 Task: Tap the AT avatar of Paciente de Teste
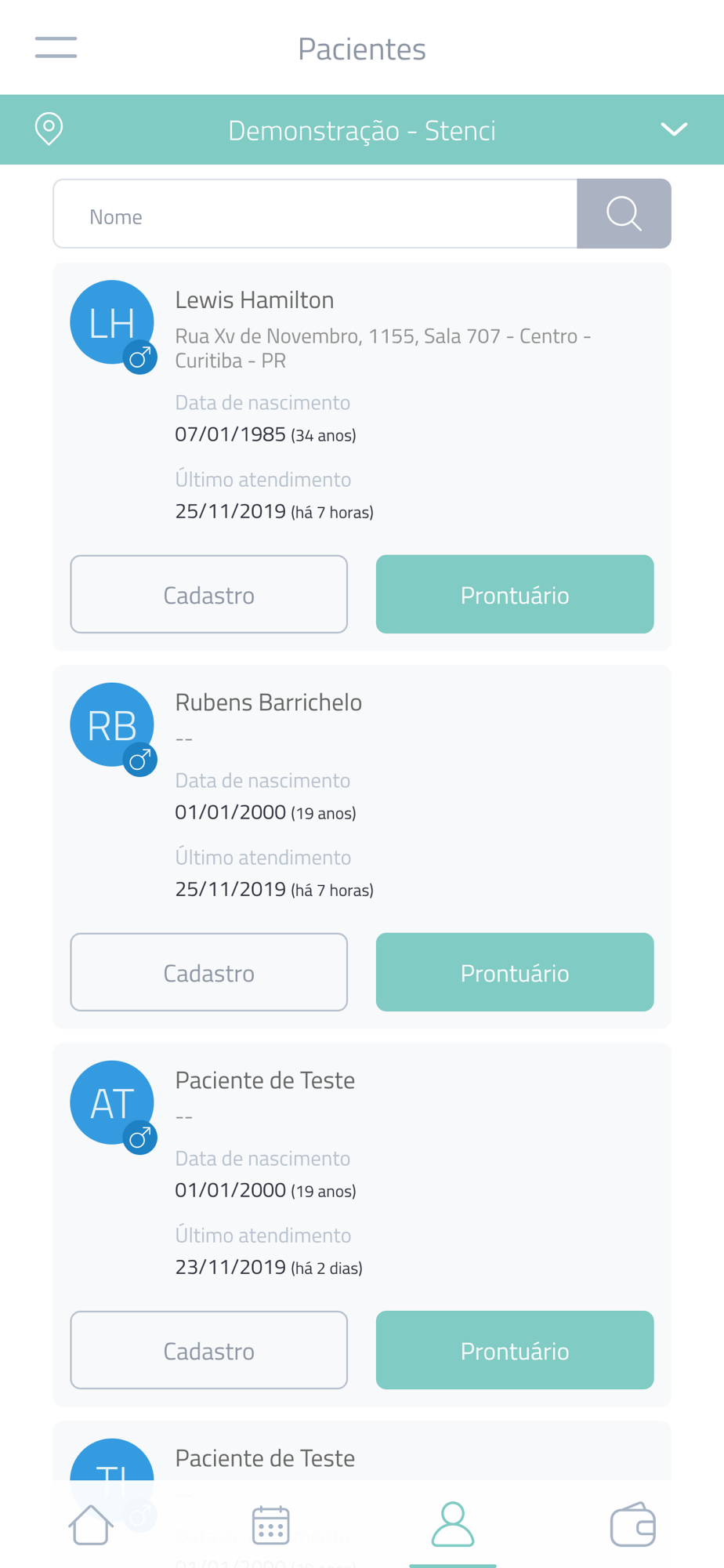[x=112, y=1102]
